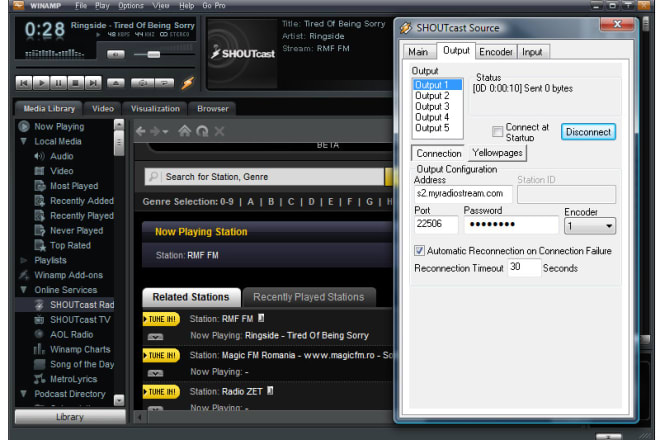The image size is (660, 440).
Task: Switch to Yellowpages sub-tab
Action: click(497, 153)
